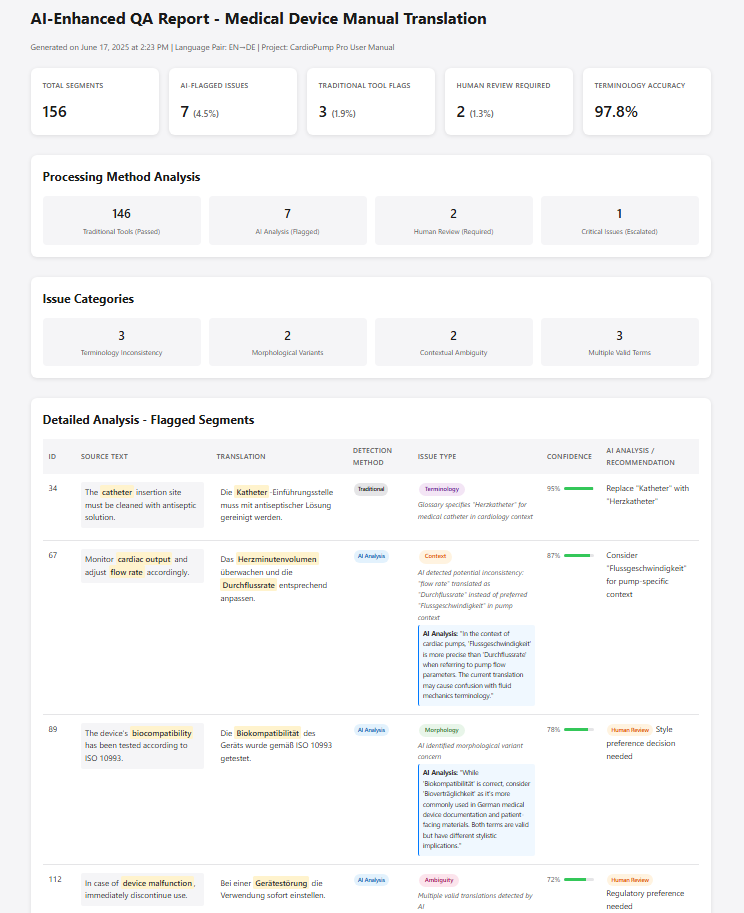
Task: Click highlighted term 'Gerätestörung'
Action: click(x=281, y=883)
